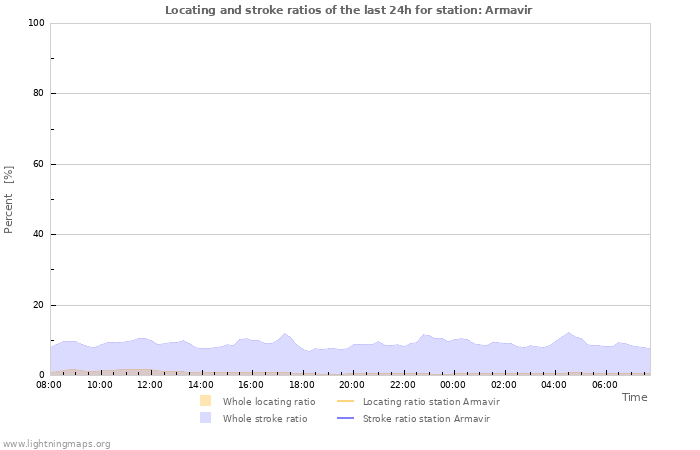The image size is (700, 450).
Task: Click the 12:00 time axis label
Action: coord(150,384)
